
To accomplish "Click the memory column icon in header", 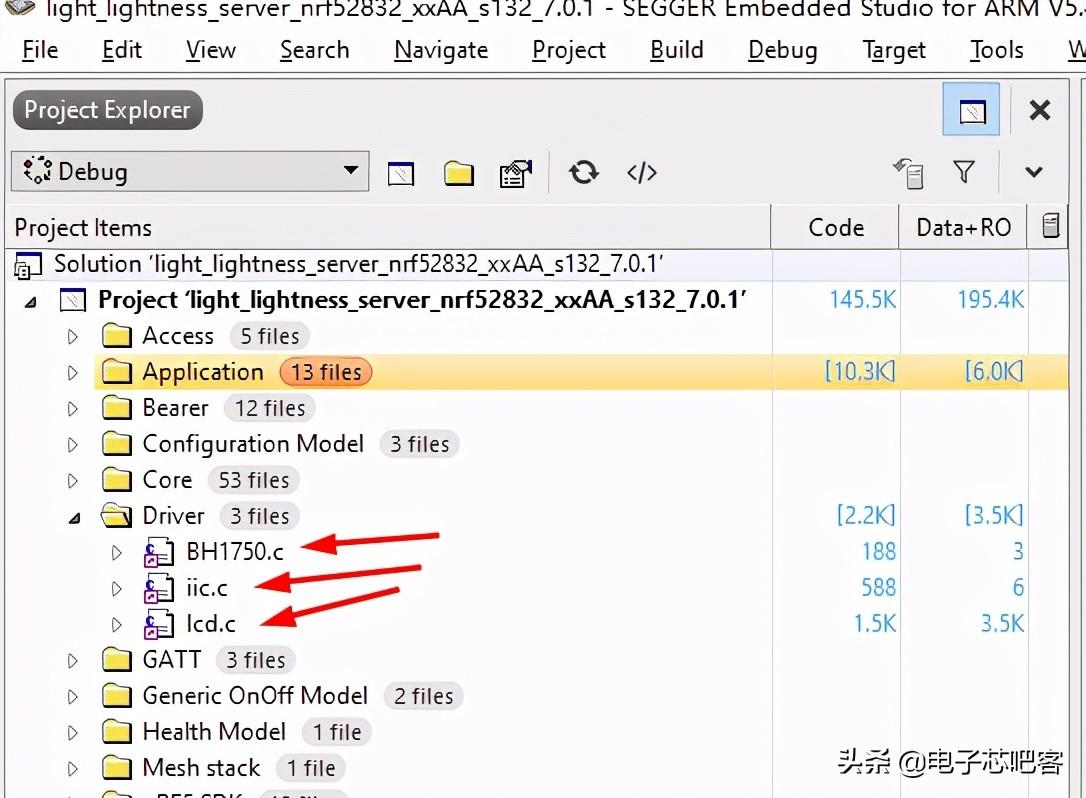I will (1050, 226).
